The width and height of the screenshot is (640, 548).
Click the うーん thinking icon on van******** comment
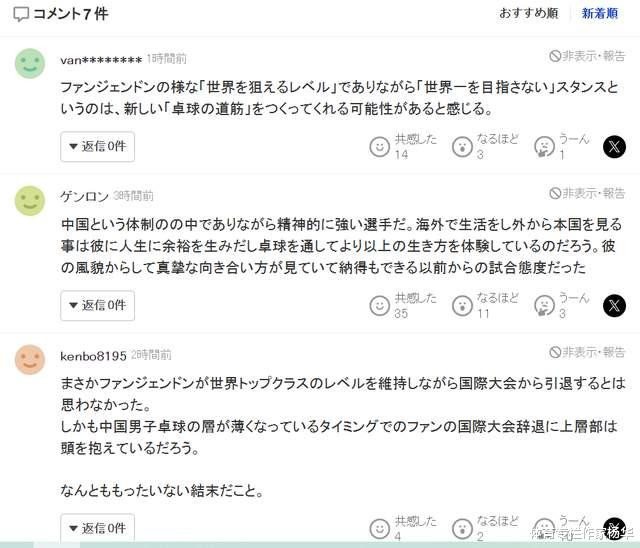544,146
